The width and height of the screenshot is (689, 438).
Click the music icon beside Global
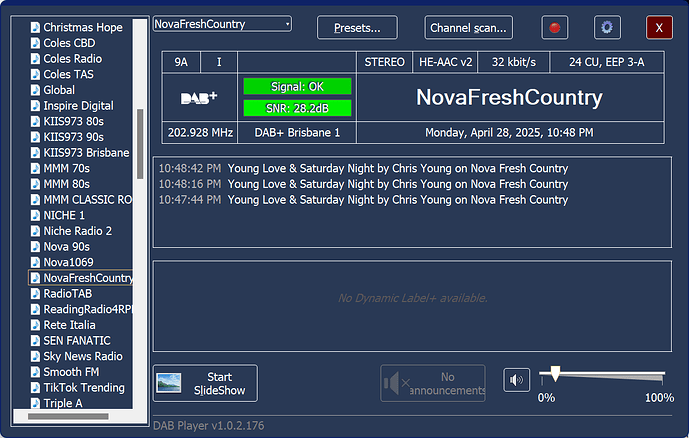(x=35, y=90)
